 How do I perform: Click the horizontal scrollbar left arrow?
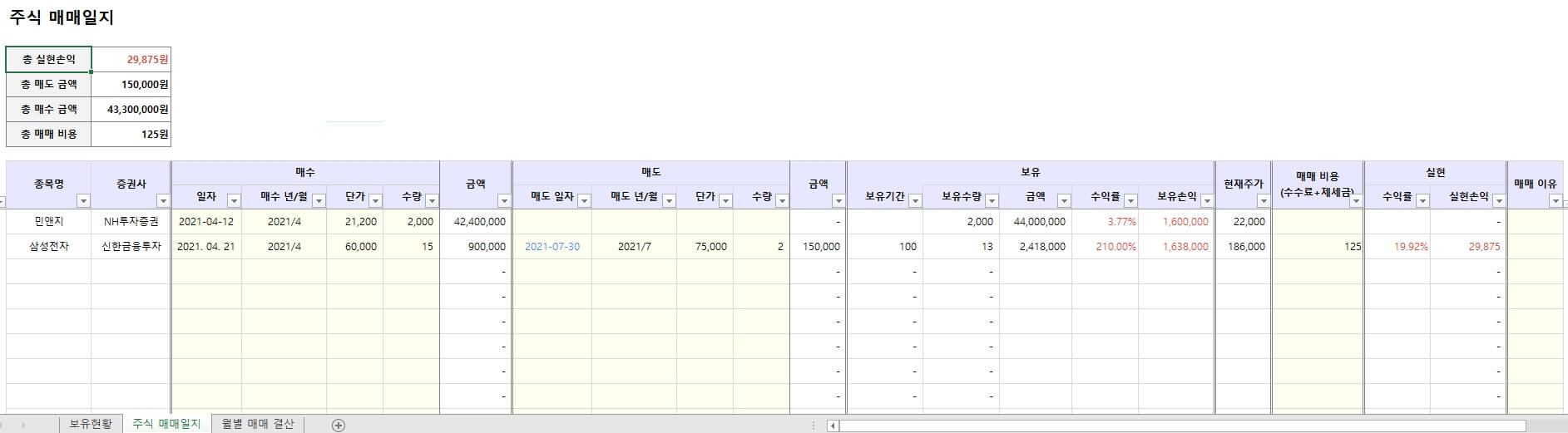click(833, 426)
